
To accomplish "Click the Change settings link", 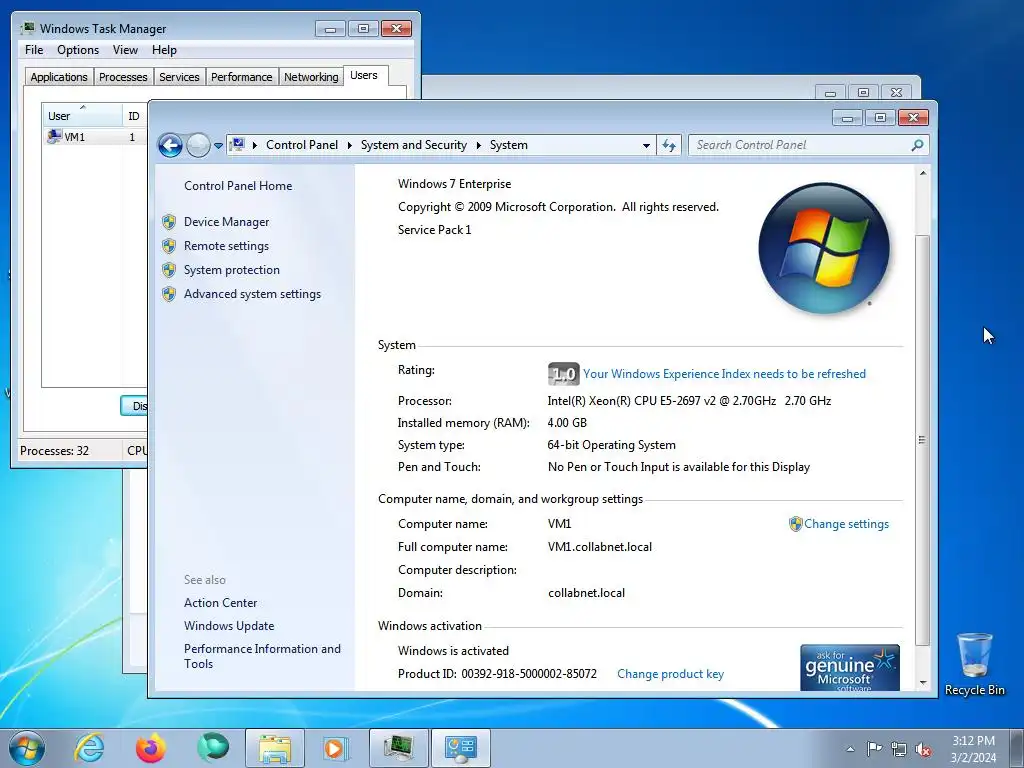I will pyautogui.click(x=846, y=524).
